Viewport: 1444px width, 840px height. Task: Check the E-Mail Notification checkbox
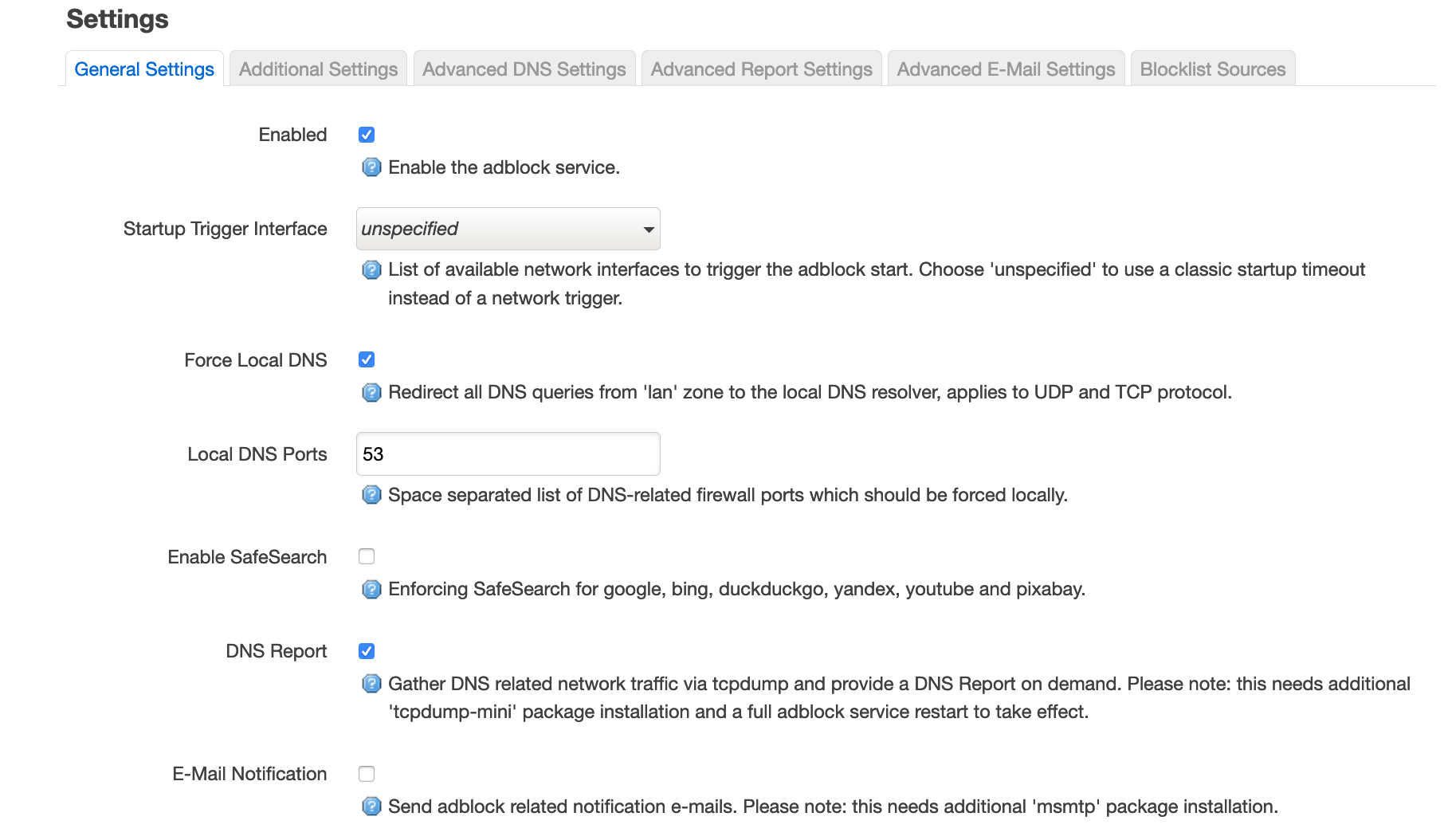coord(367,774)
